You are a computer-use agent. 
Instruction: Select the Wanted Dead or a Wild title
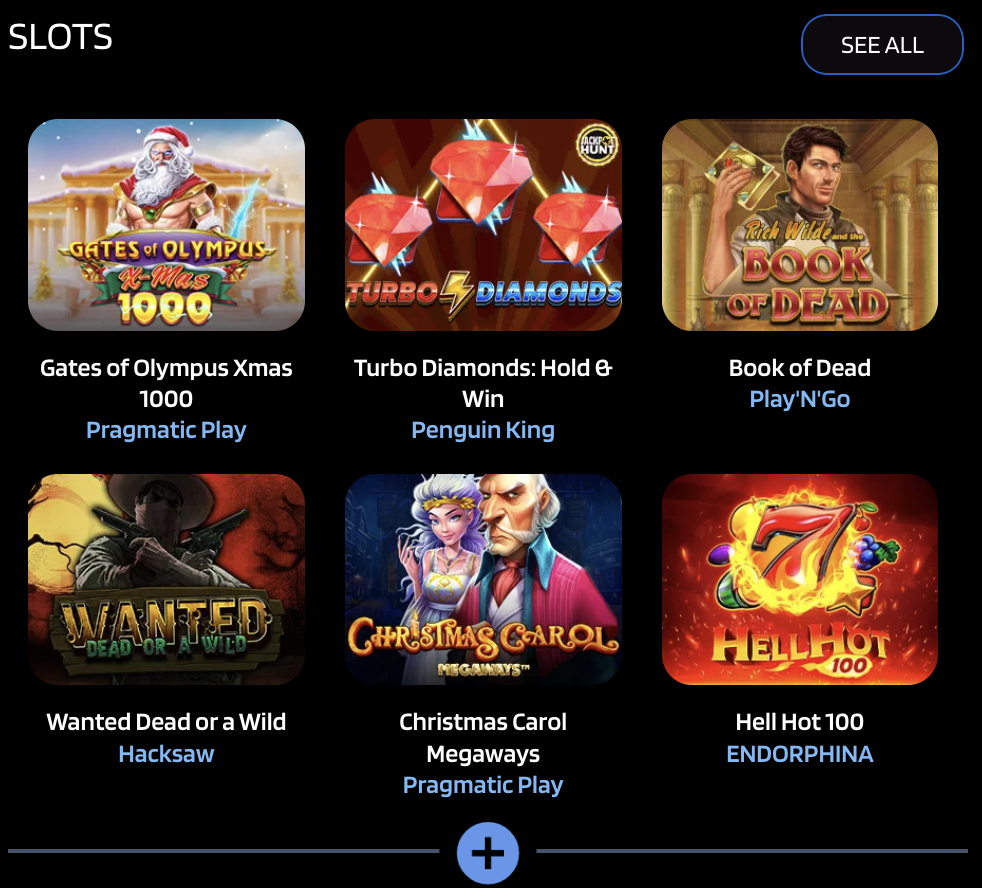pyautogui.click(x=166, y=721)
